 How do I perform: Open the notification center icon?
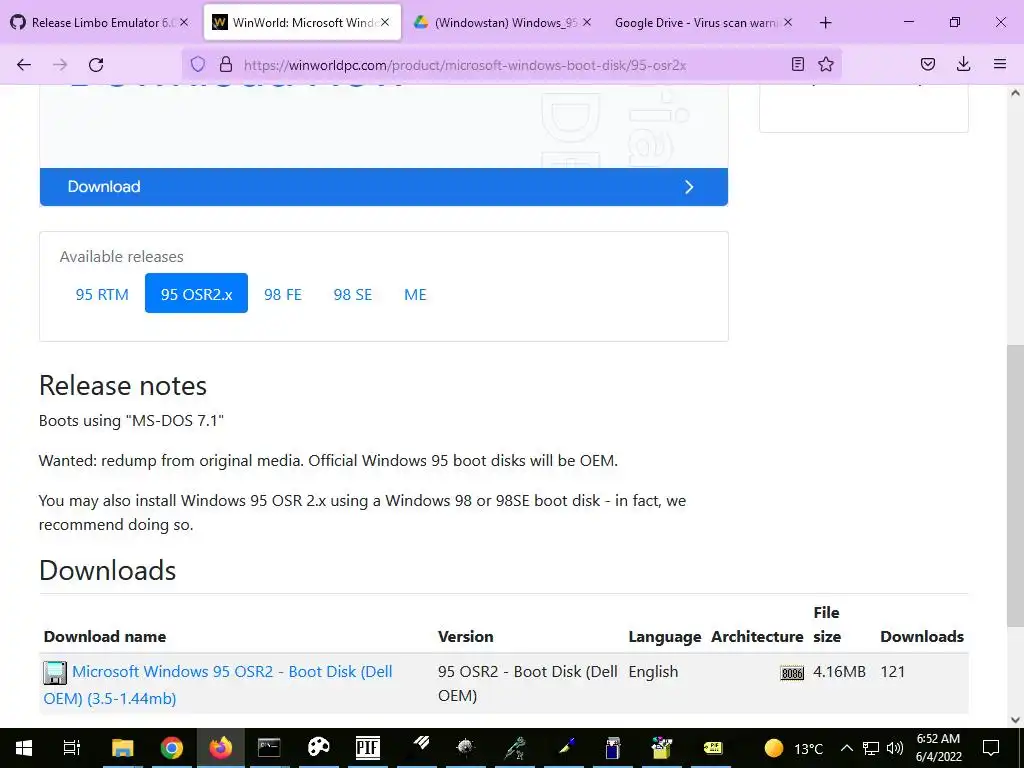point(991,748)
